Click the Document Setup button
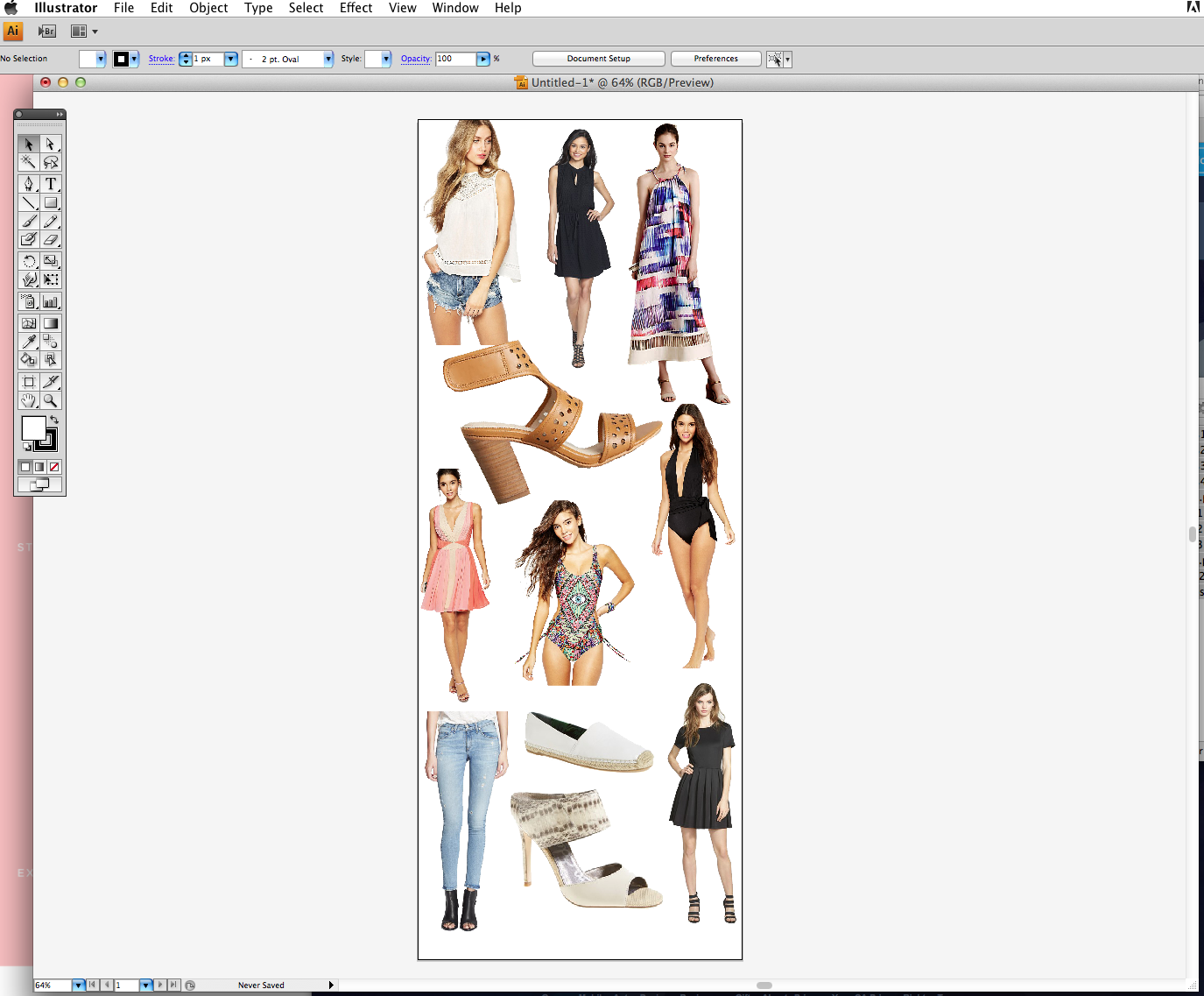 point(599,59)
